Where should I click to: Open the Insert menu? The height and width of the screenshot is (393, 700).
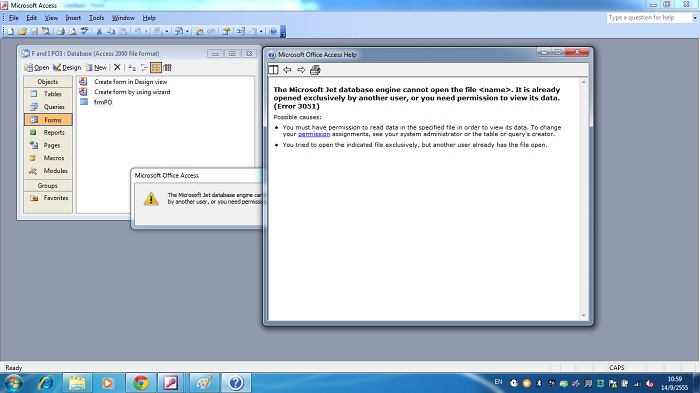[x=73, y=18]
